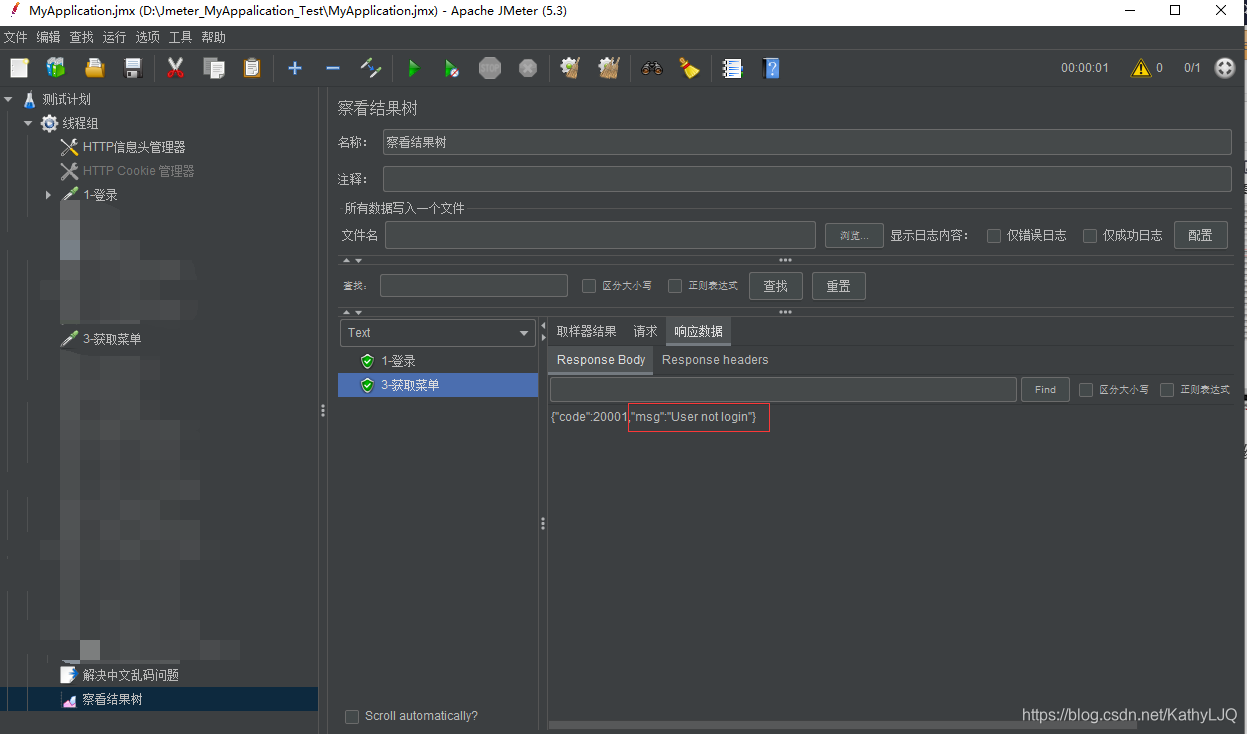The image size is (1247, 734).
Task: Toggle 区分大小写 checkbox next to Find
Action: click(1086, 390)
